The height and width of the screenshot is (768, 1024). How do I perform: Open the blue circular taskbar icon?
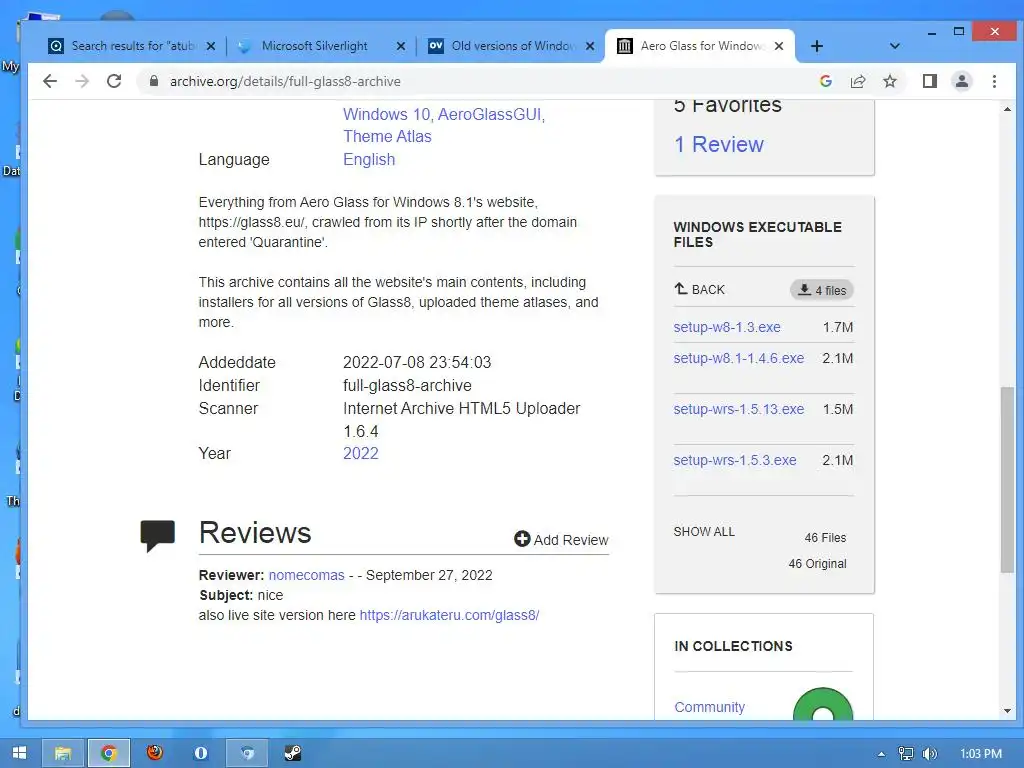pos(200,753)
